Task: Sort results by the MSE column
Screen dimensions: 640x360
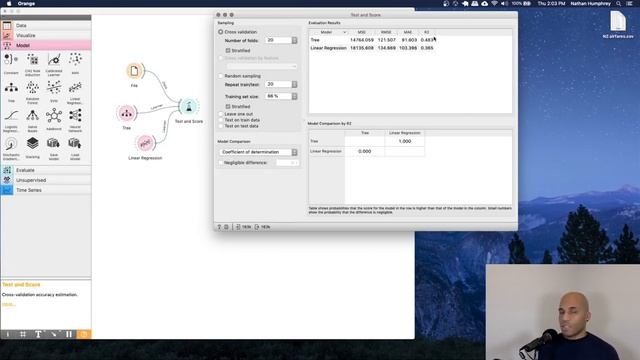Action: click(x=362, y=32)
